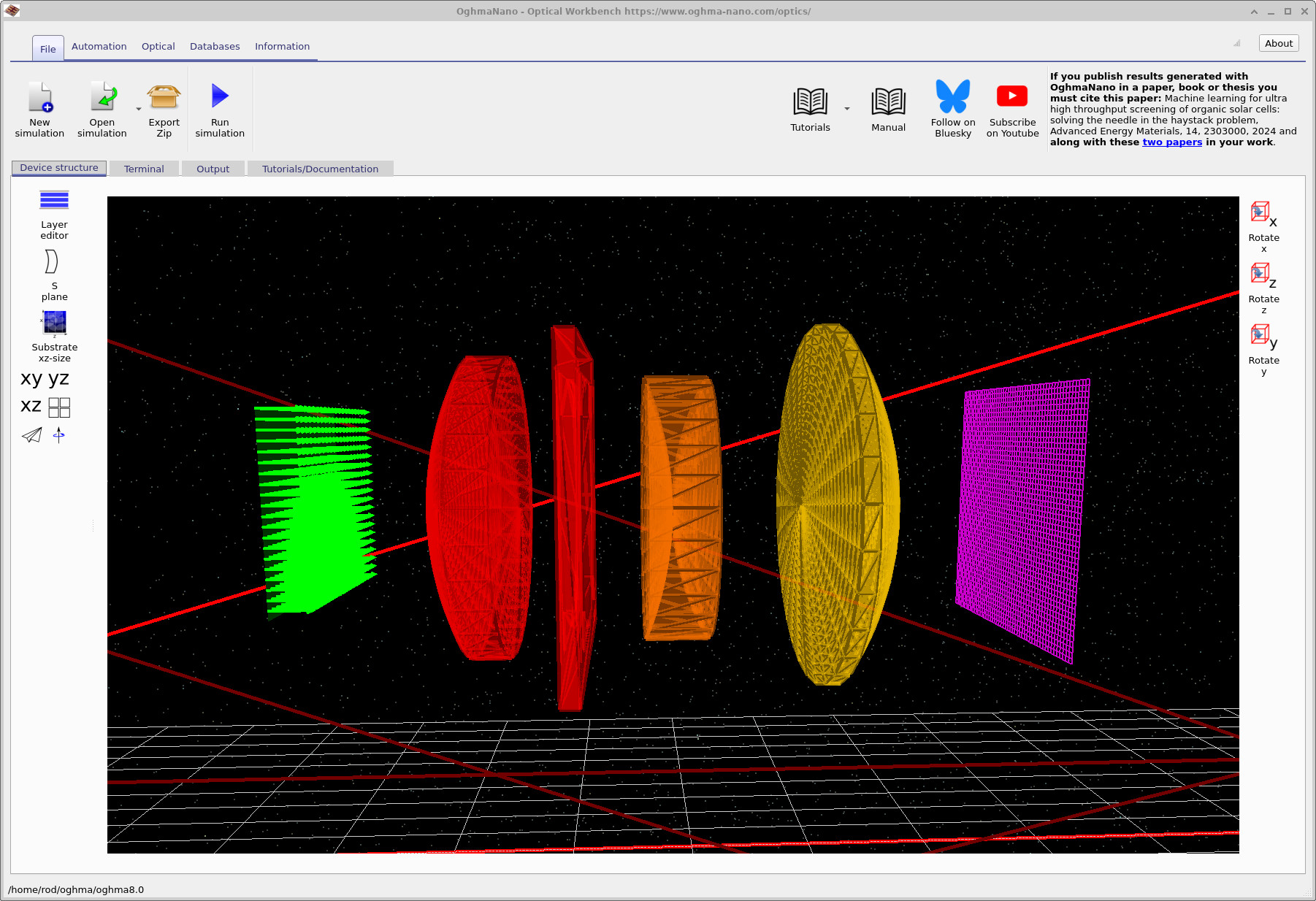Switch to the Terminal tab
Image resolution: width=1316 pixels, height=901 pixels.
(144, 169)
